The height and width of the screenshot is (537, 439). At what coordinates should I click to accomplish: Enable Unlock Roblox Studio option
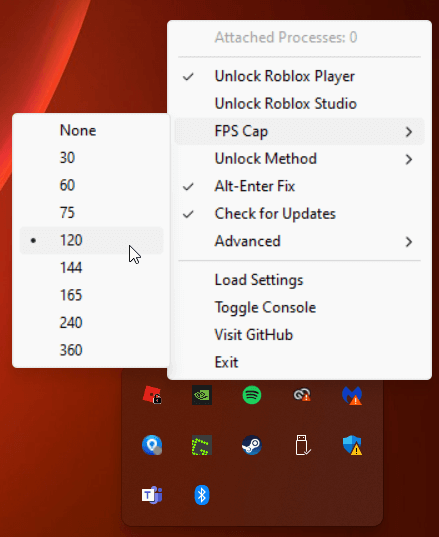coord(299,104)
